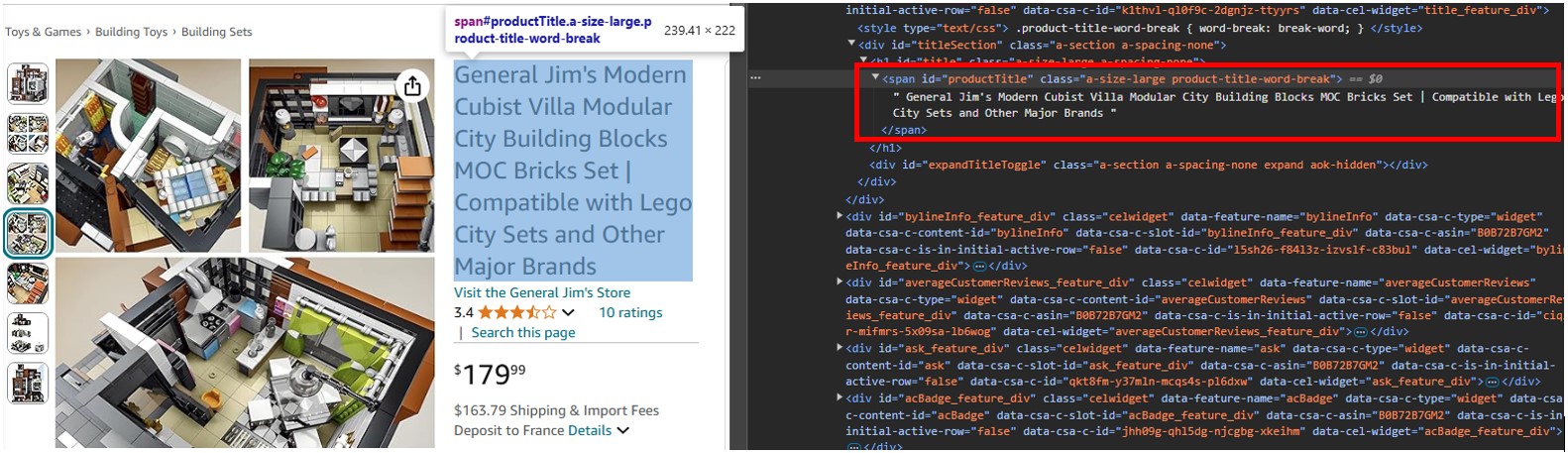Click the $179.99 price
This screenshot has width=1568, height=453.
pos(490,375)
